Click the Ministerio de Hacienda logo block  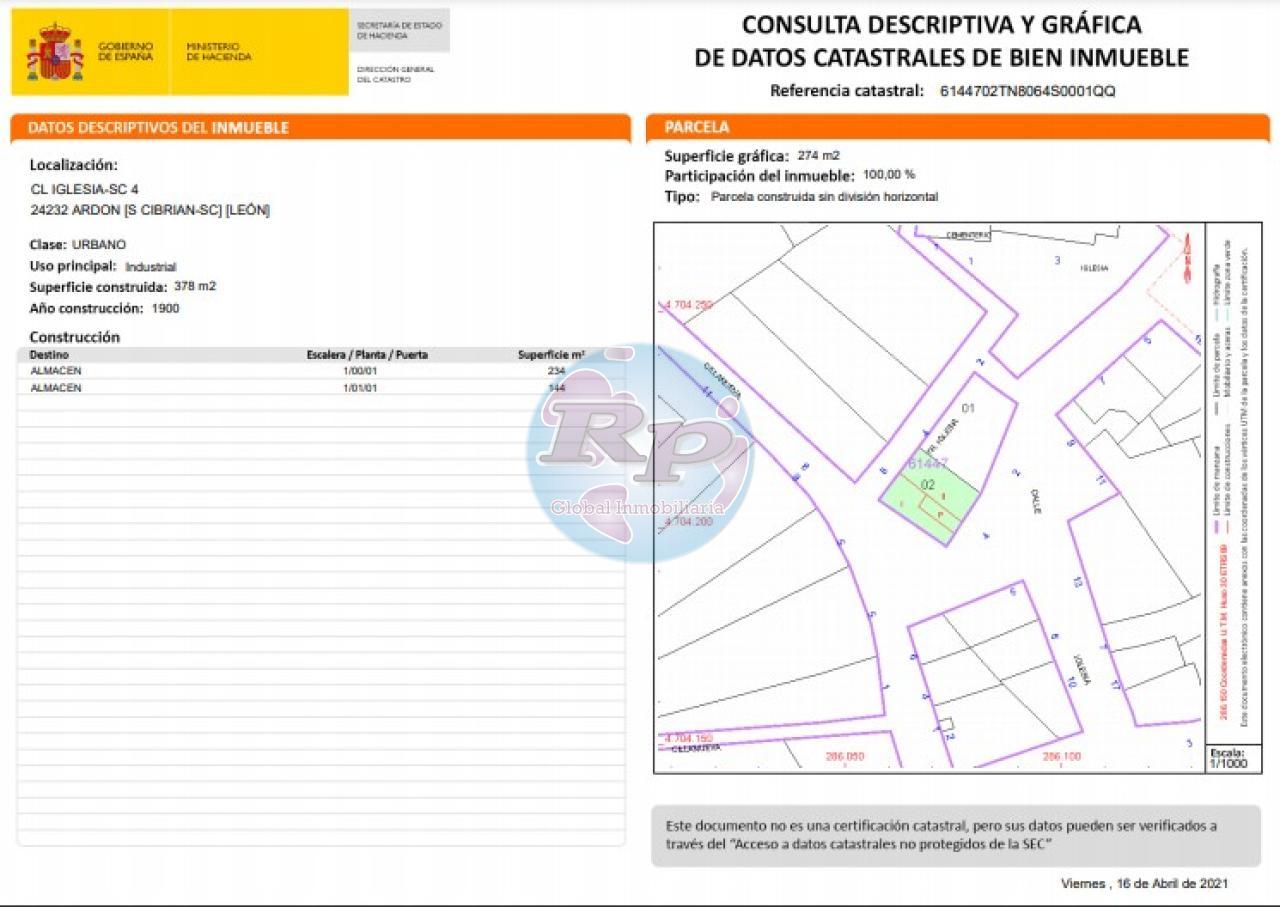(219, 52)
